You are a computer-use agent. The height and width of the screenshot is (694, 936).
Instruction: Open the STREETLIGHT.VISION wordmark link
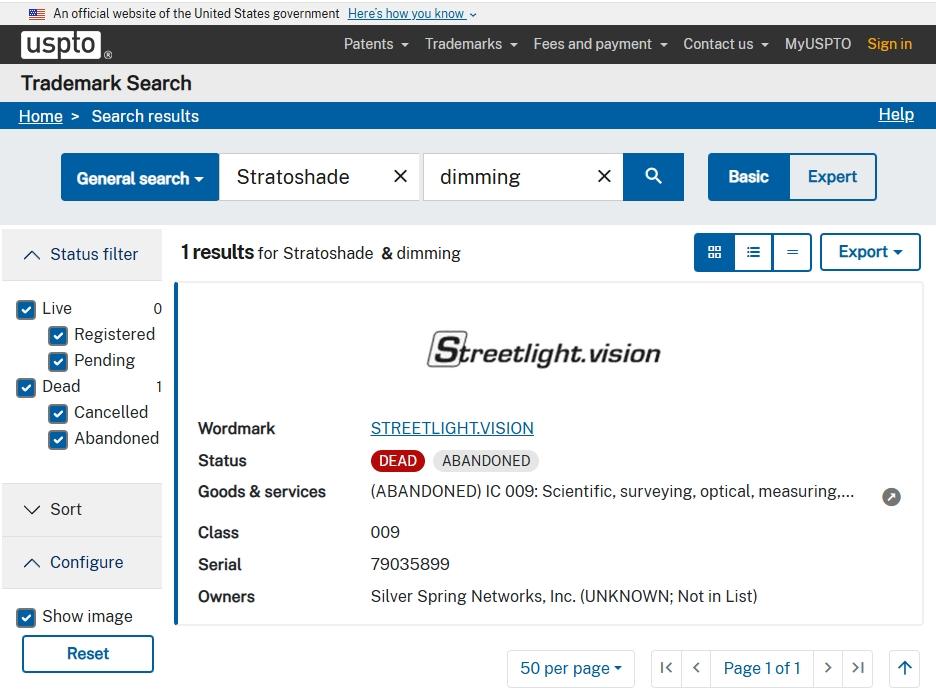[x=452, y=428]
